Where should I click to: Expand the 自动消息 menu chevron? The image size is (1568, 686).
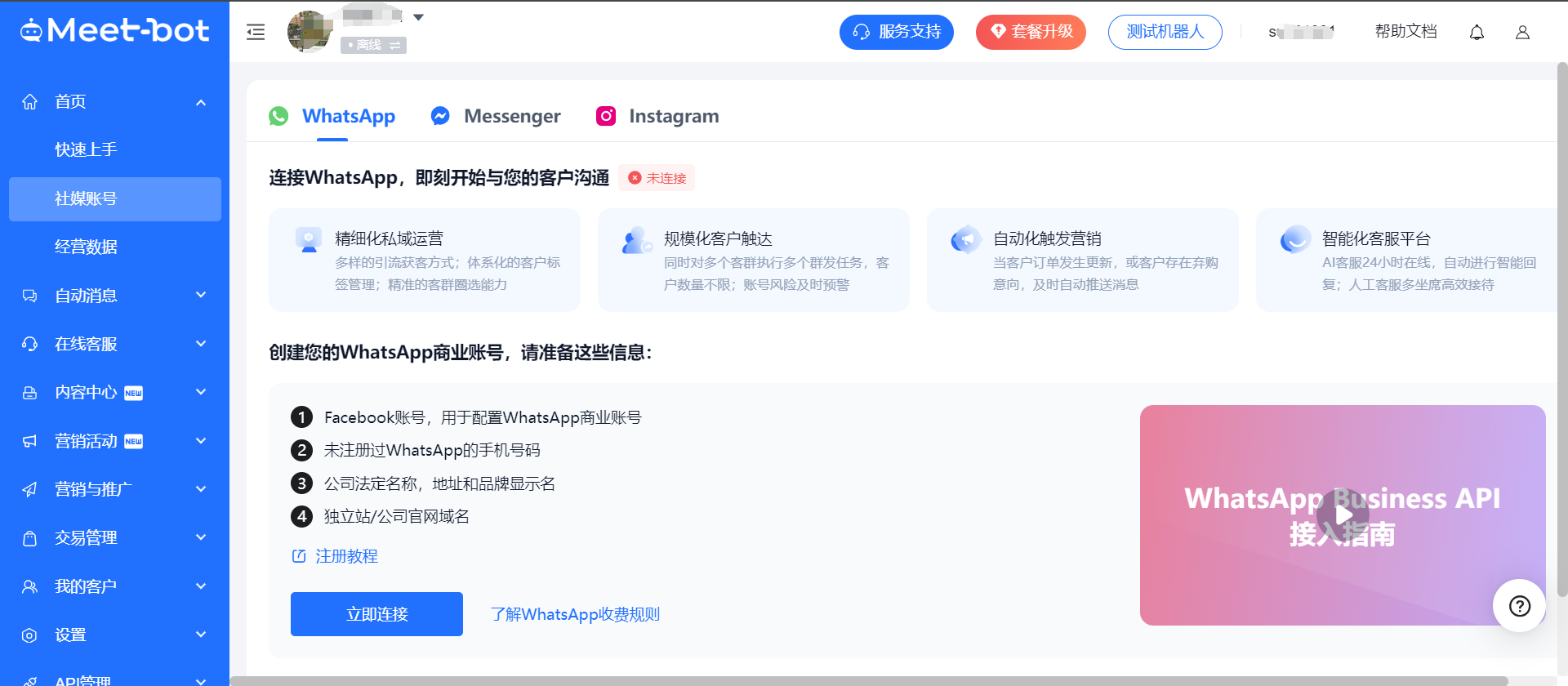[201, 295]
